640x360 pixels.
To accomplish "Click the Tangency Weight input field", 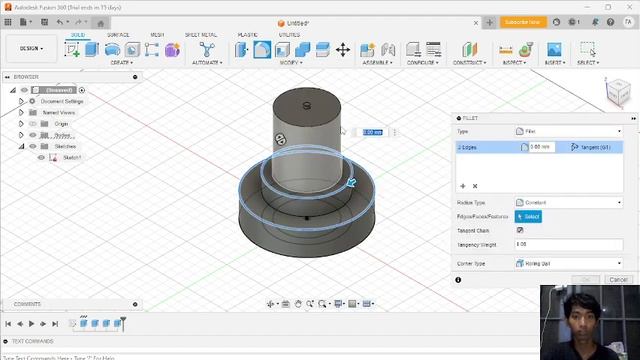I will point(569,244).
